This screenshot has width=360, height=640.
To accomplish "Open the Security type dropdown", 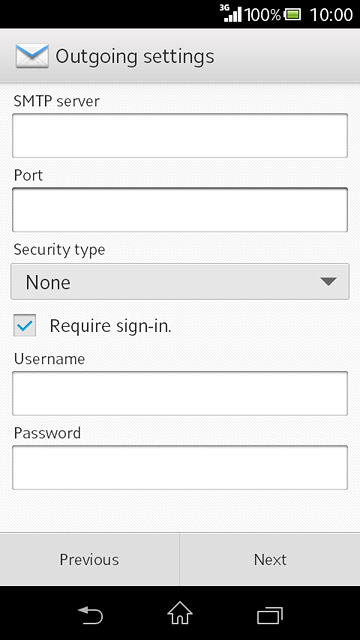I will [180, 282].
